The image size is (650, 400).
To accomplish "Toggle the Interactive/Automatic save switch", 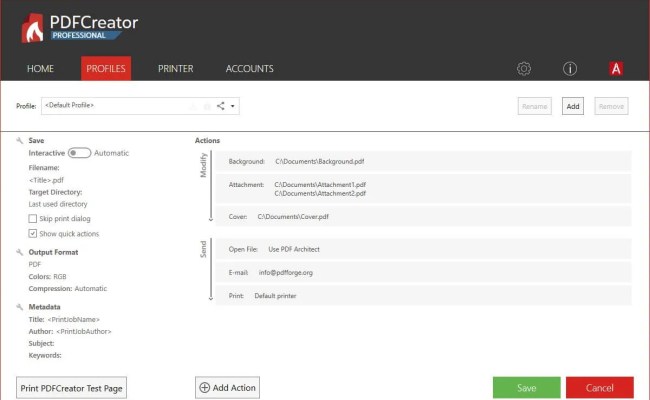I will click(79, 153).
